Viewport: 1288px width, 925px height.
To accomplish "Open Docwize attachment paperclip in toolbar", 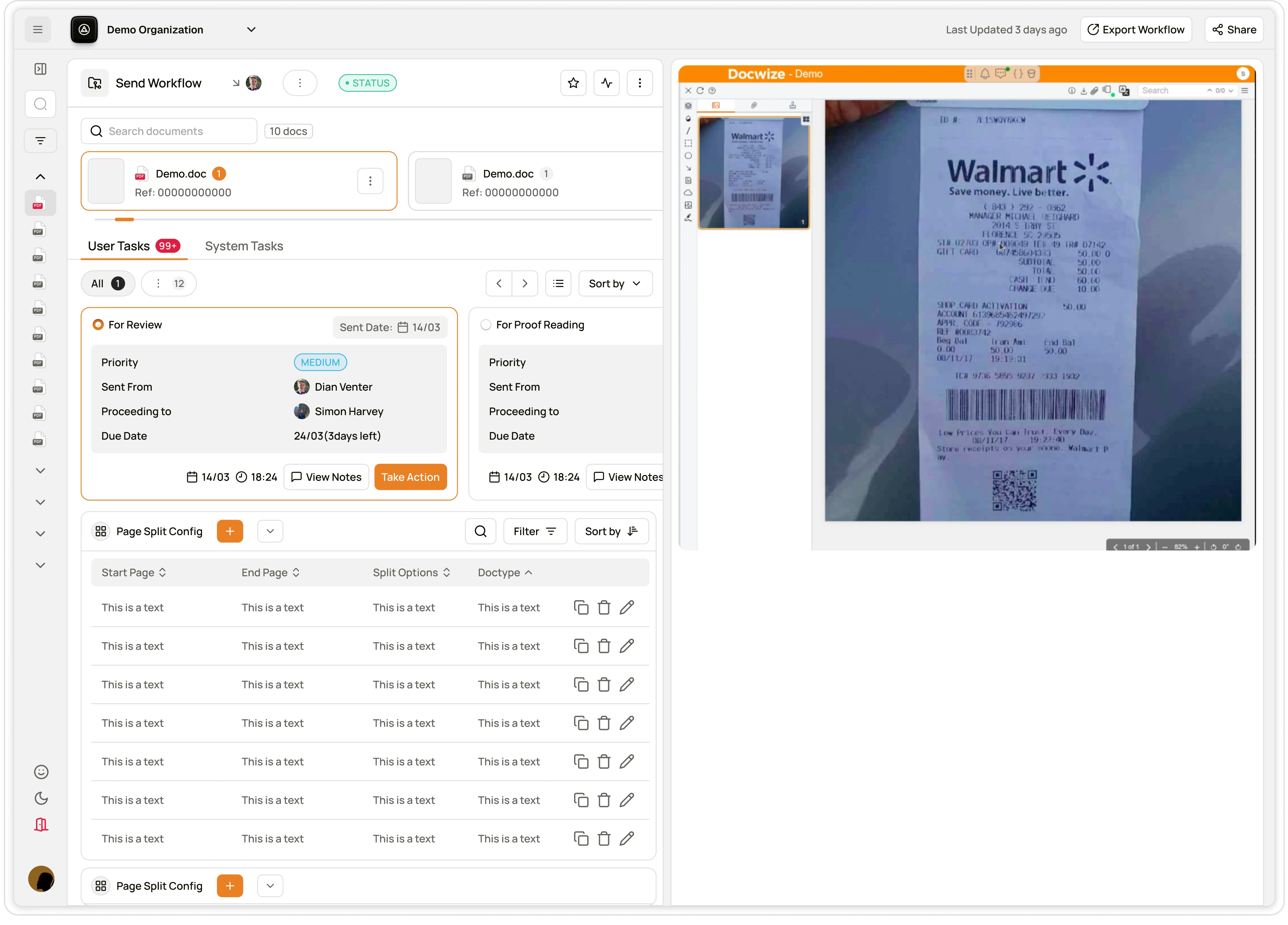I will coord(1094,91).
